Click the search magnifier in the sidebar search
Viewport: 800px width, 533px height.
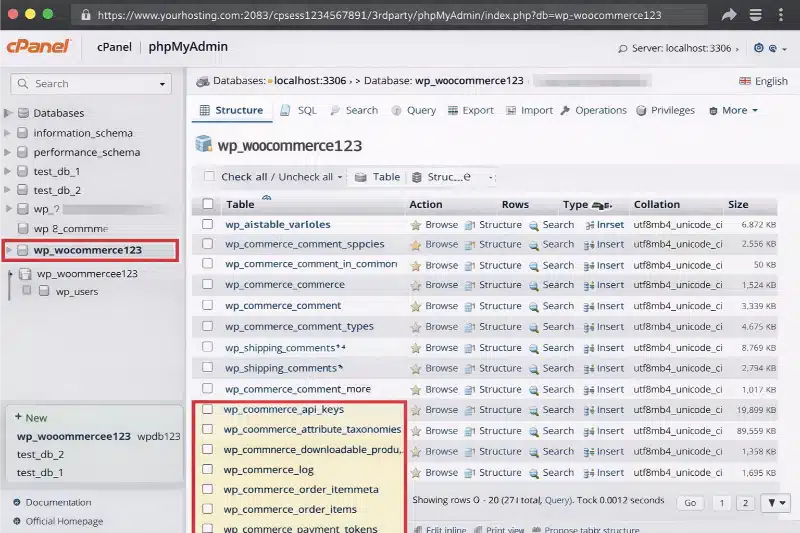[22, 83]
